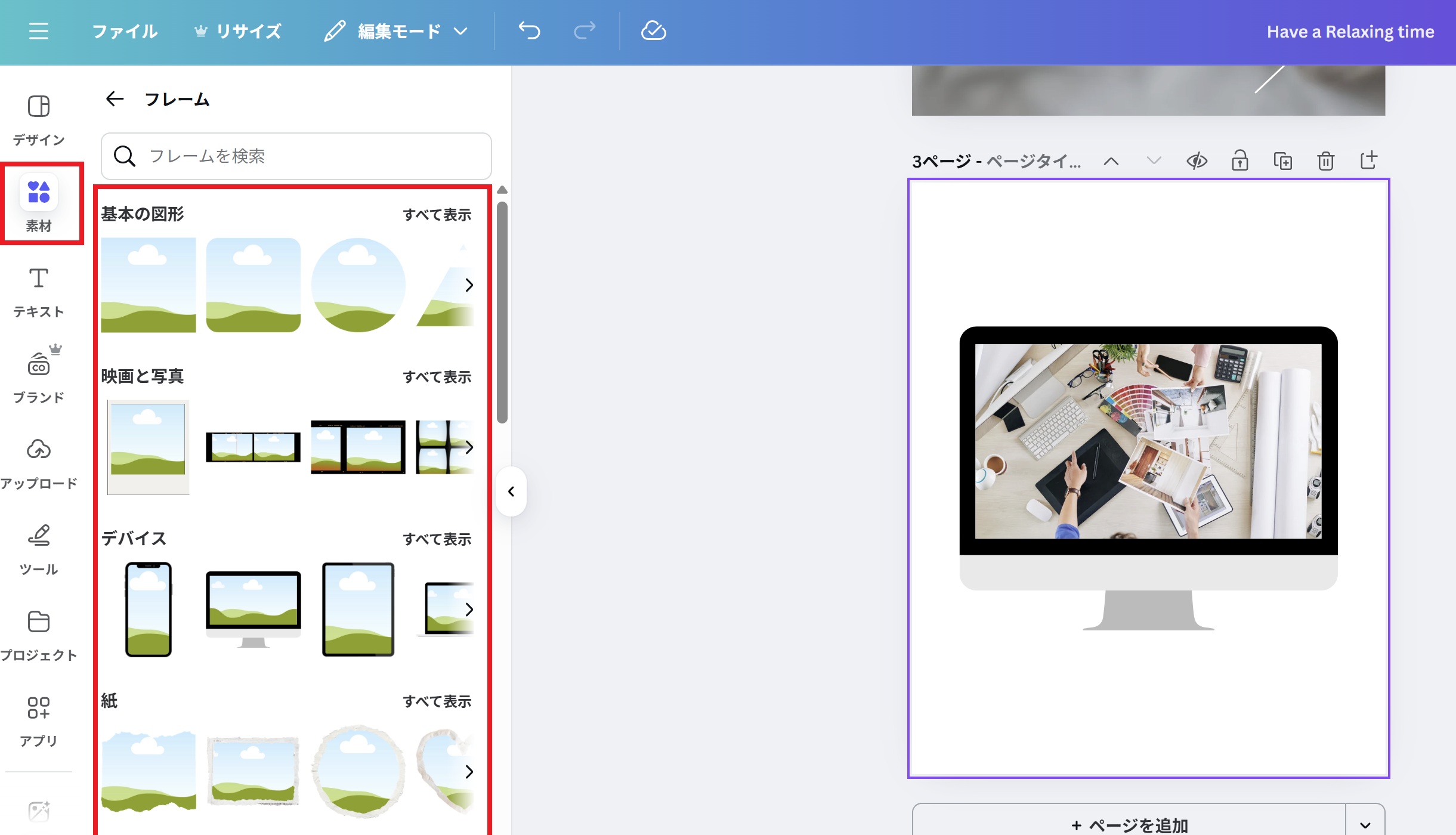Go back using the フレーム arrow
The image size is (1456, 835).
115,99
